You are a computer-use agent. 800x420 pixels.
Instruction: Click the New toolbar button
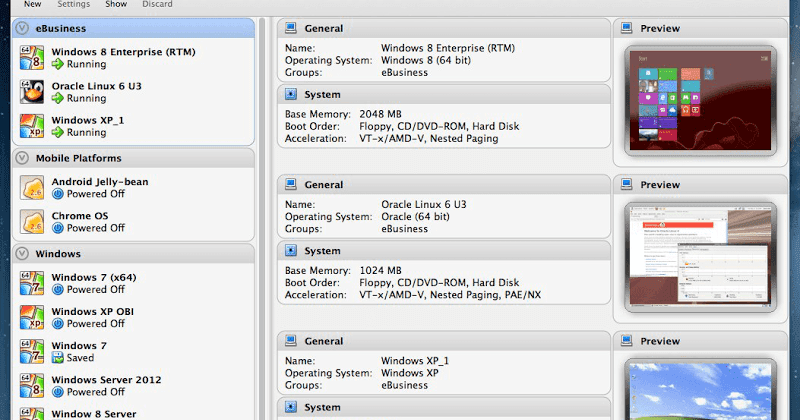tap(32, 4)
